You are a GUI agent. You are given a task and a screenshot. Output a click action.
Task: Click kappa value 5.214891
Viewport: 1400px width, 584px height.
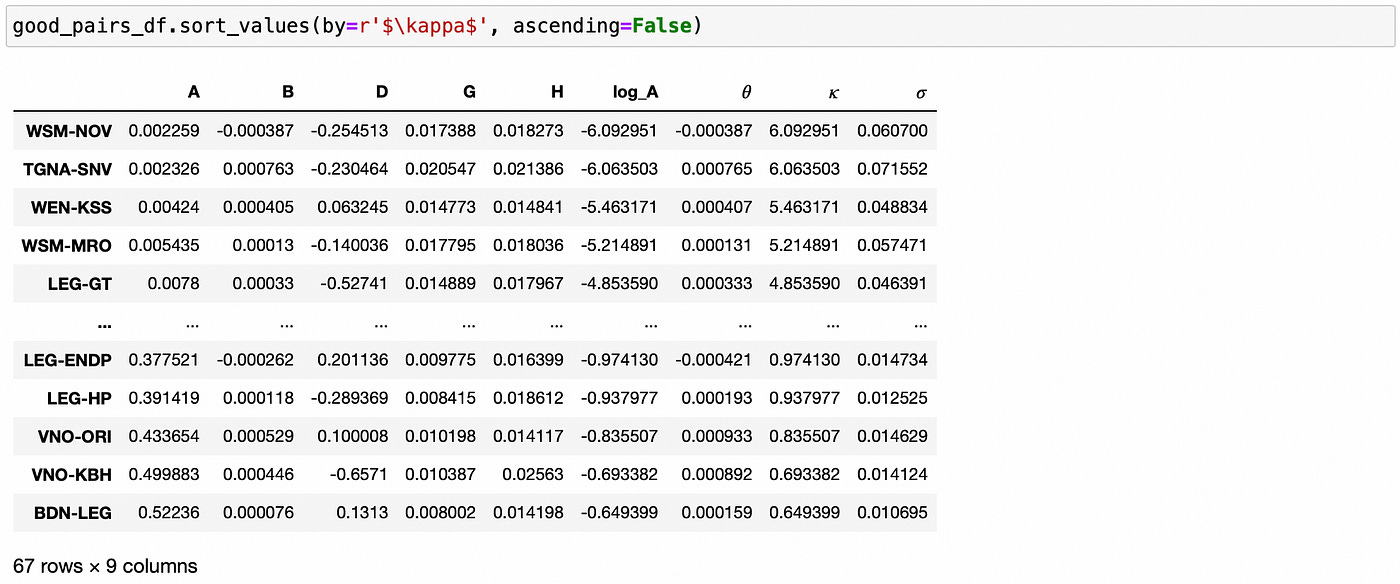(805, 245)
